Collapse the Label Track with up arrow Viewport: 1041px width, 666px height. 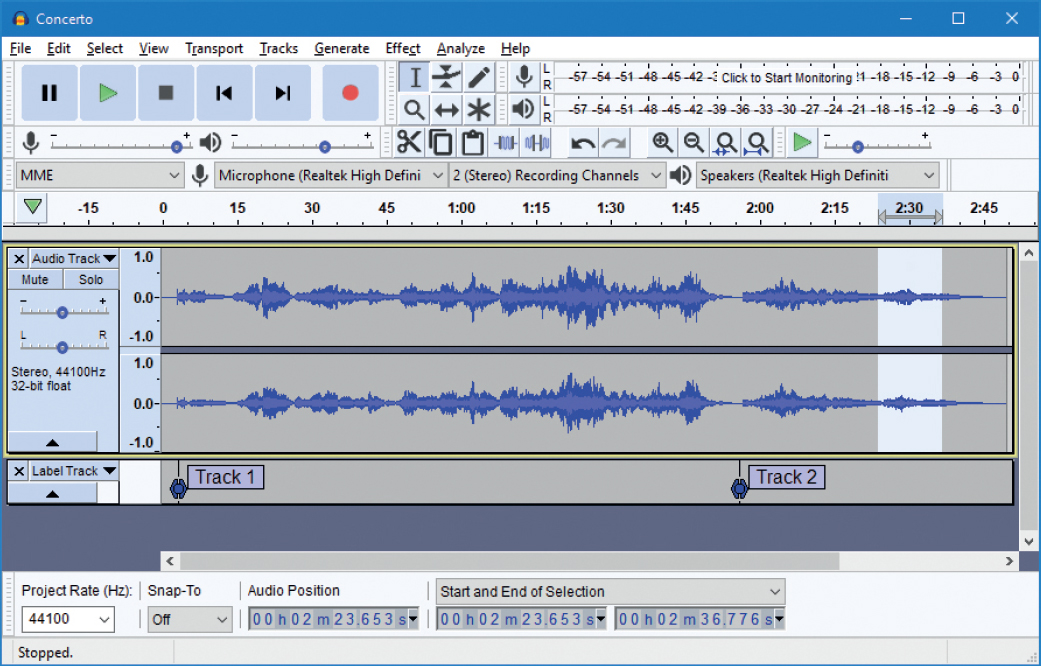52,493
